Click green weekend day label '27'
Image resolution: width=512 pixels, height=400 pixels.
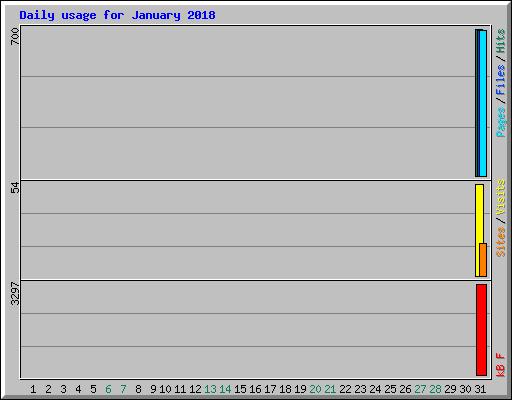click(x=420, y=389)
